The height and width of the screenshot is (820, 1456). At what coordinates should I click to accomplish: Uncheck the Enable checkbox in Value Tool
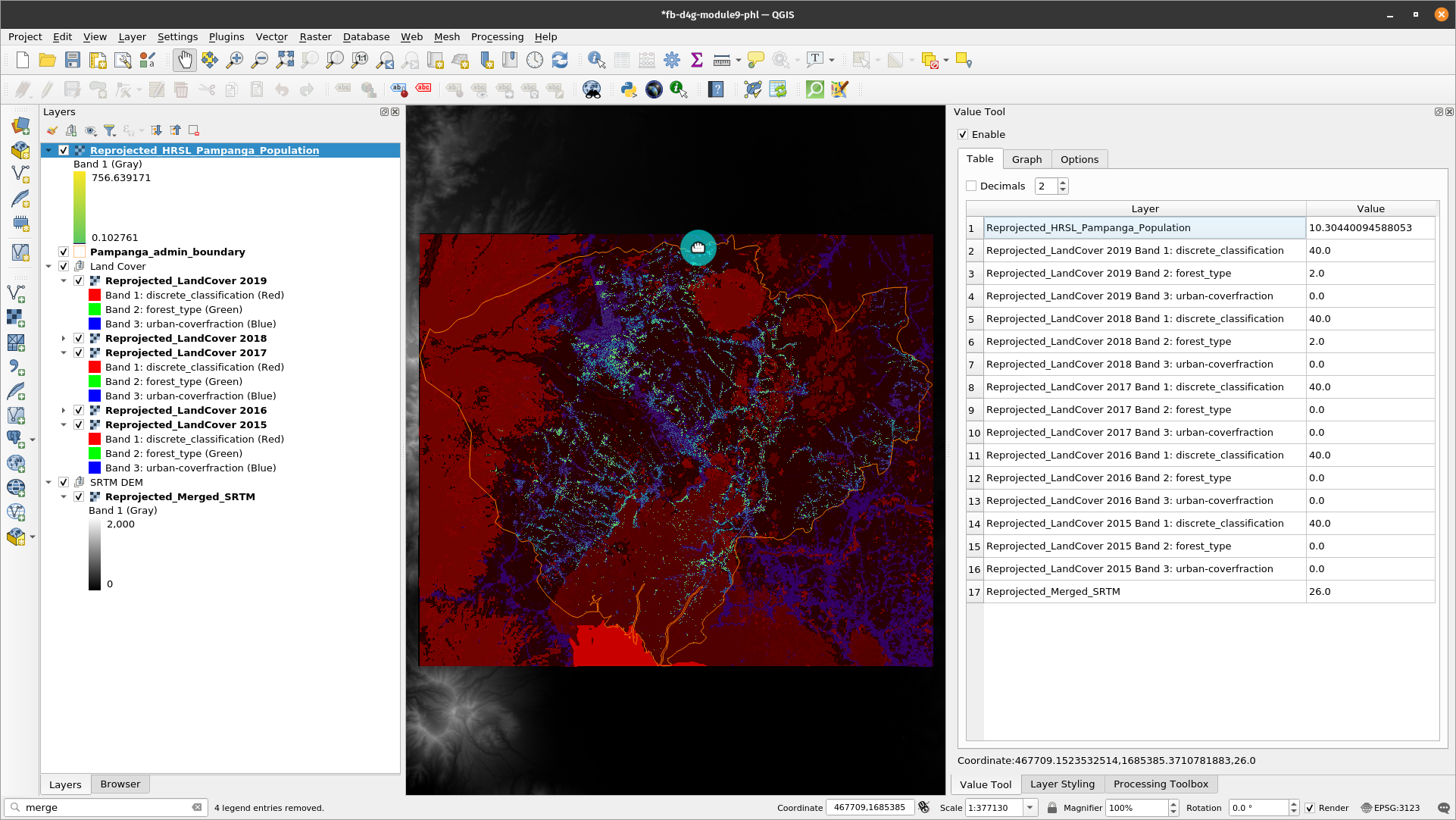point(963,134)
